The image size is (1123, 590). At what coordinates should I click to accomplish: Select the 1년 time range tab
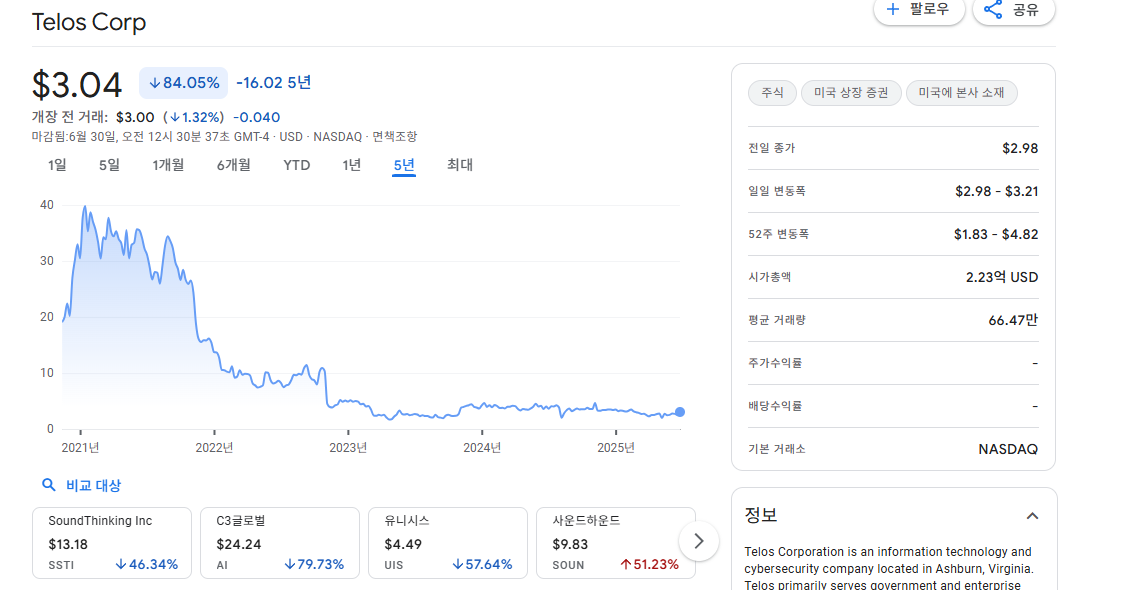pos(352,165)
